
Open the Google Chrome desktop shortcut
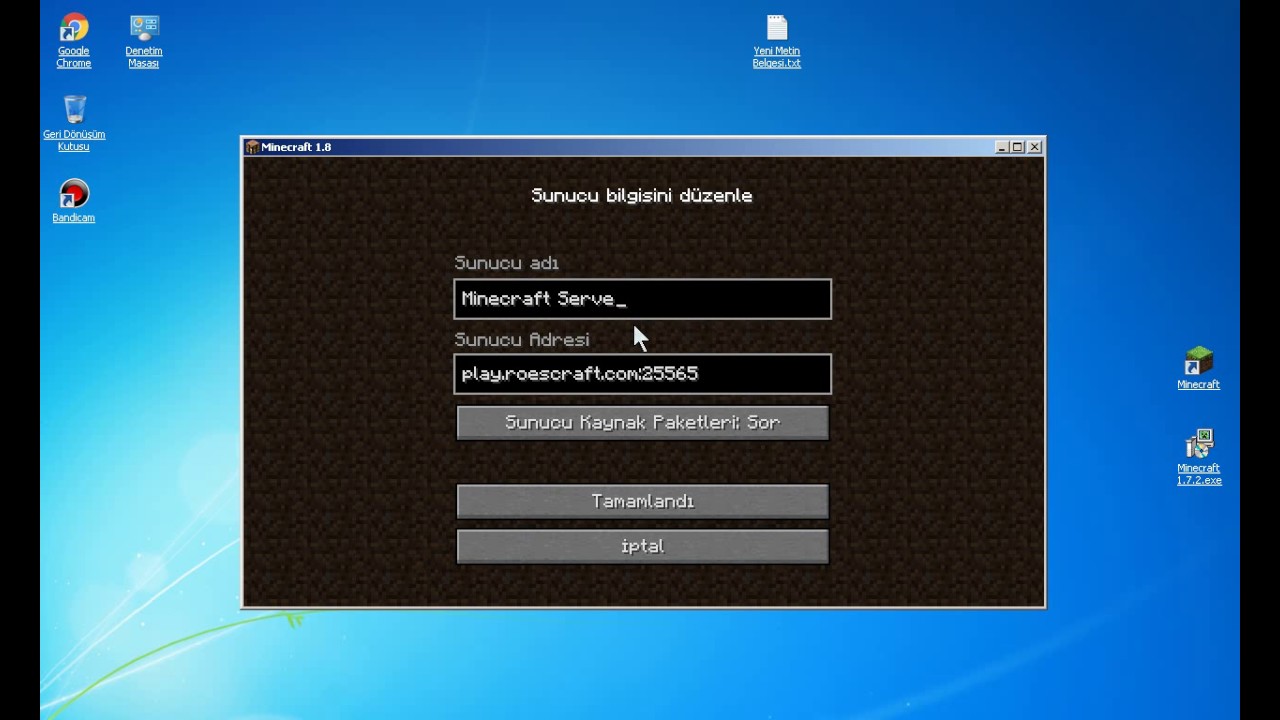pyautogui.click(x=73, y=40)
